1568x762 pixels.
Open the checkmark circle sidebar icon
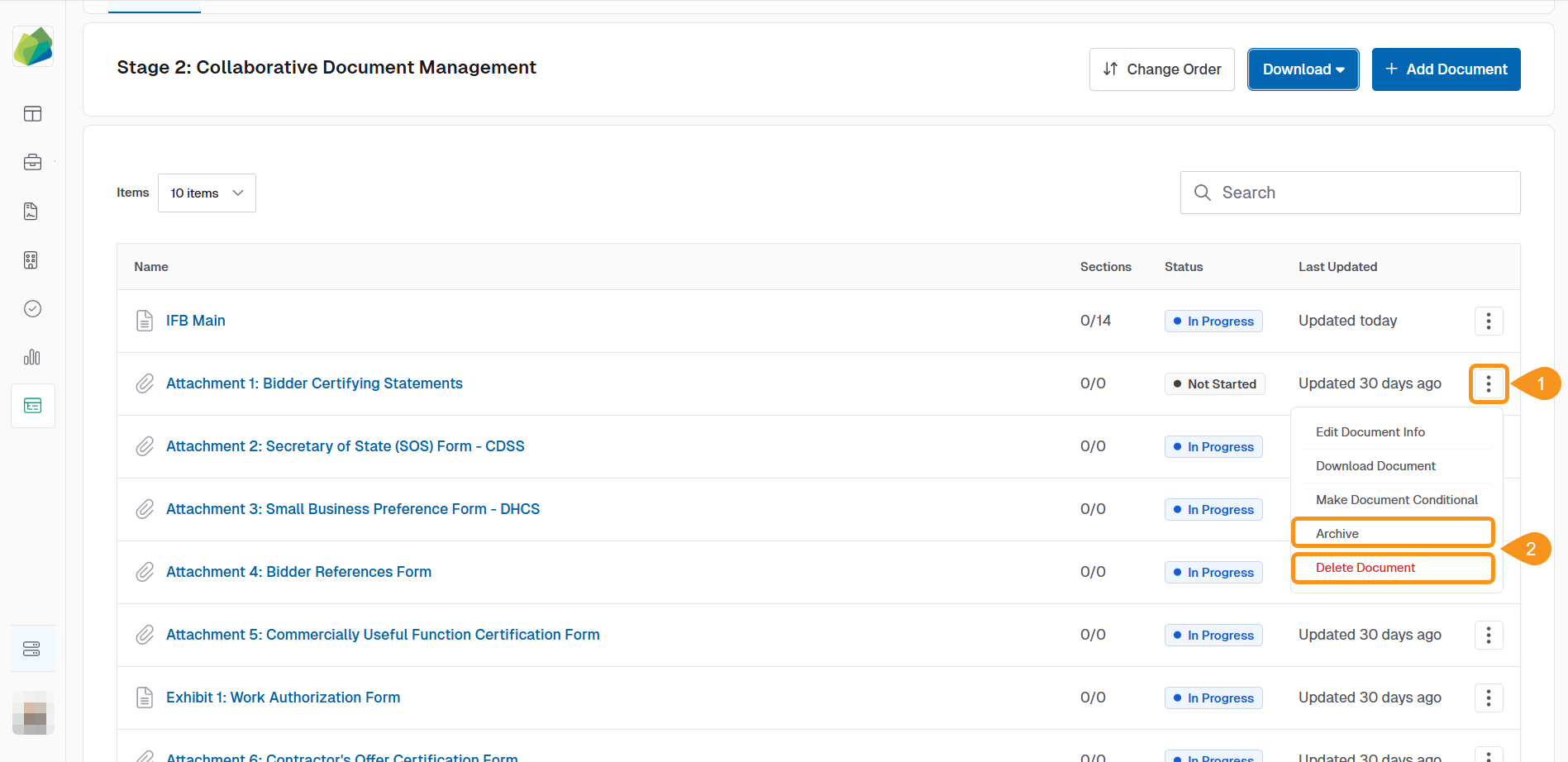point(32,309)
